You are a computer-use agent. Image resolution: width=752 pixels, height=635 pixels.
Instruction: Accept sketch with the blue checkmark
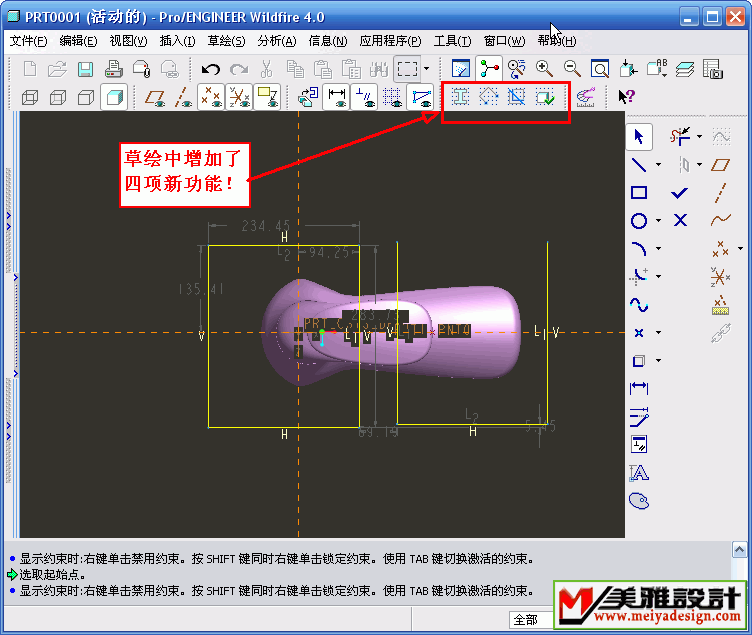[x=680, y=193]
